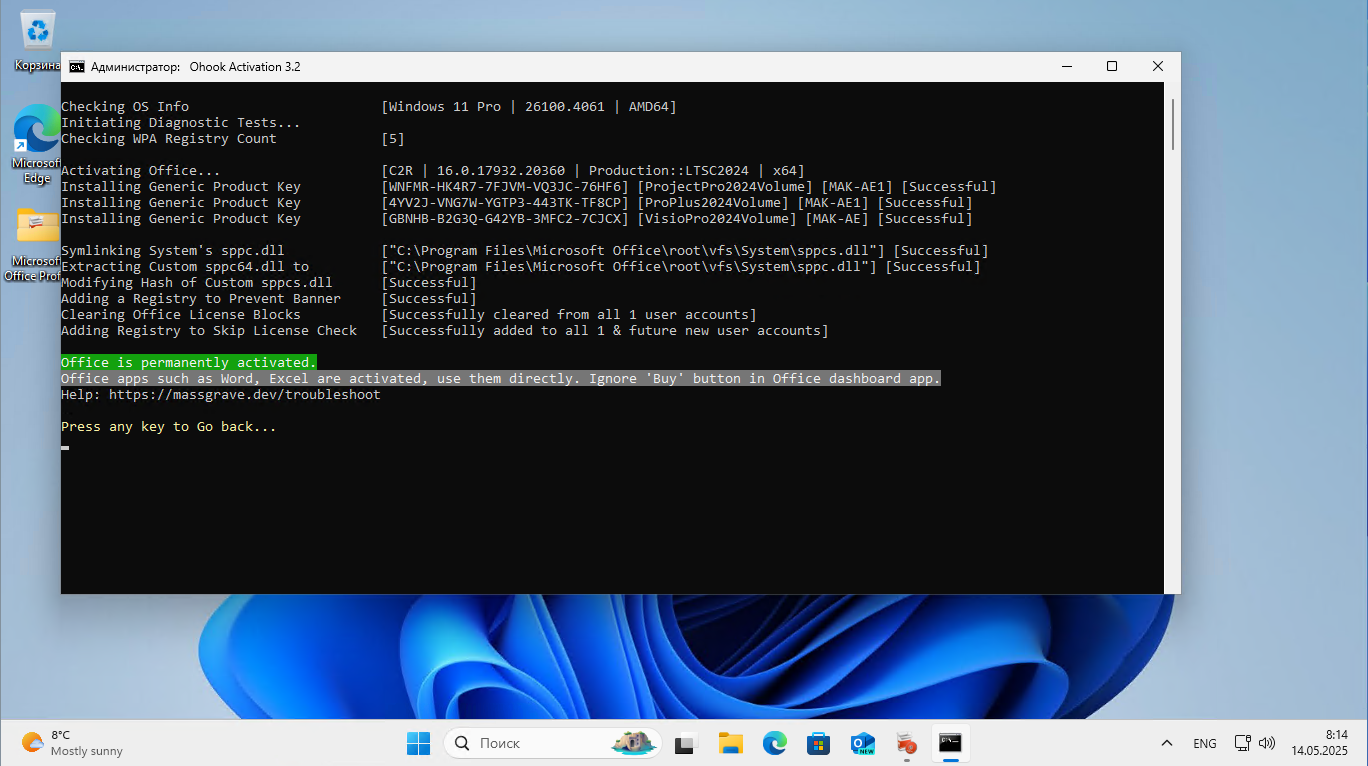Open Outlook (new) from the taskbar
1368x766 pixels.
[x=862, y=743]
